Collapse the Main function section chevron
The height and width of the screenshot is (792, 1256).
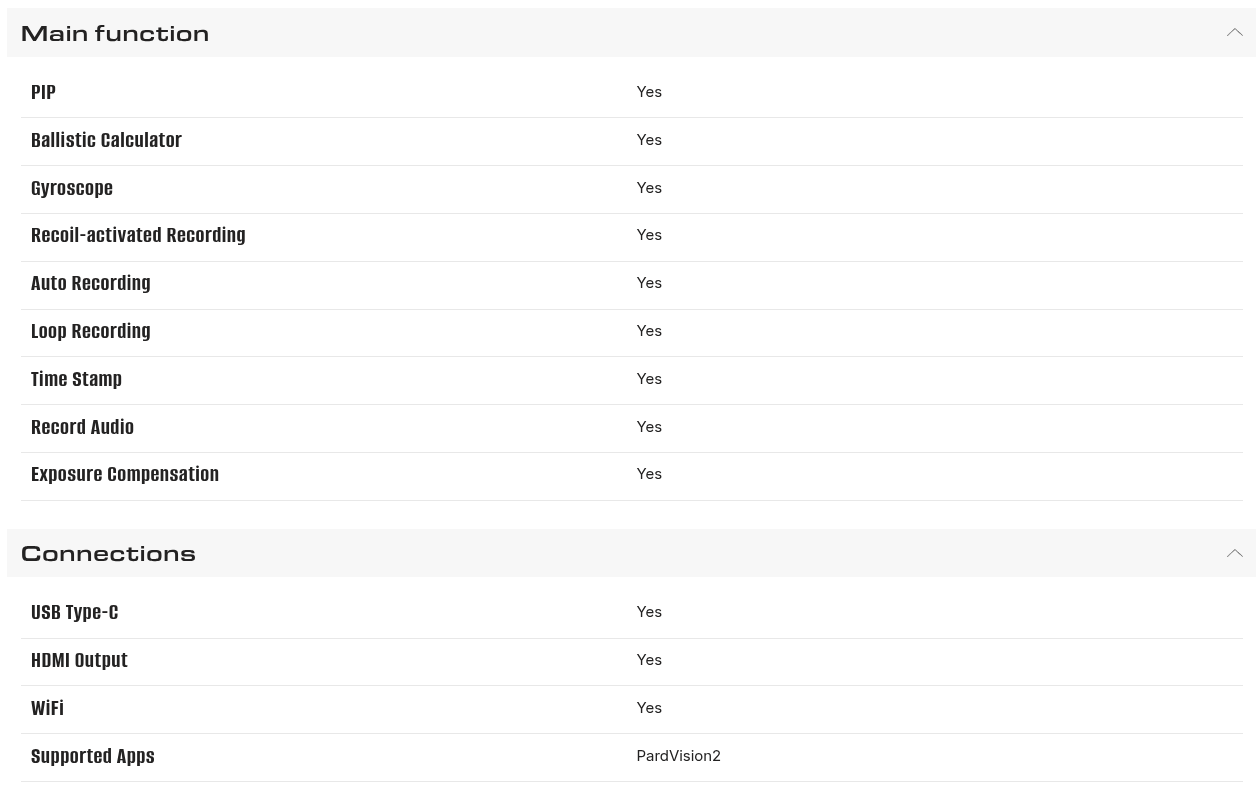[x=1234, y=33]
